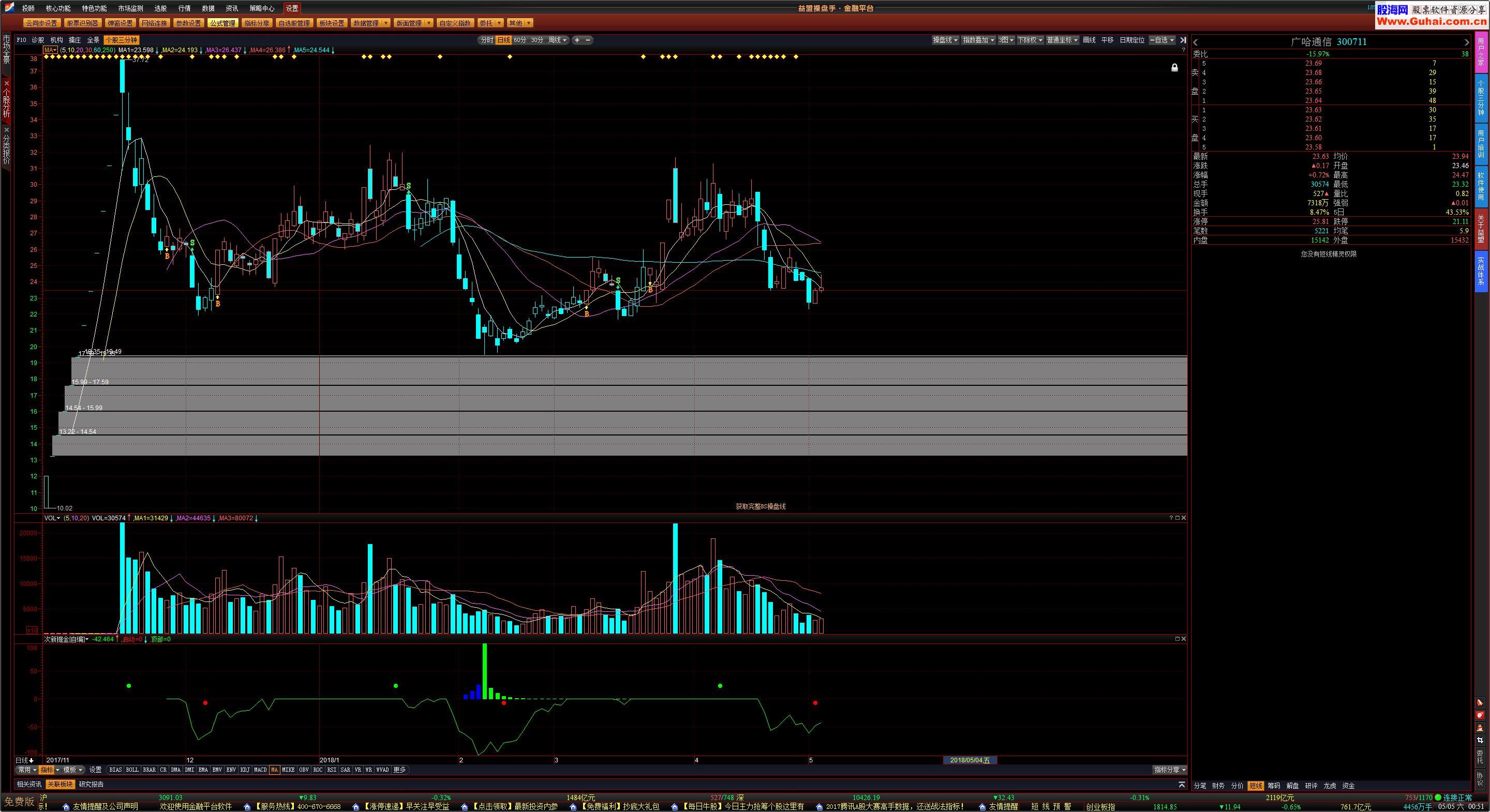This screenshot has width=1490, height=812.
Task: Open the 投顾 menu
Action: 28,8
